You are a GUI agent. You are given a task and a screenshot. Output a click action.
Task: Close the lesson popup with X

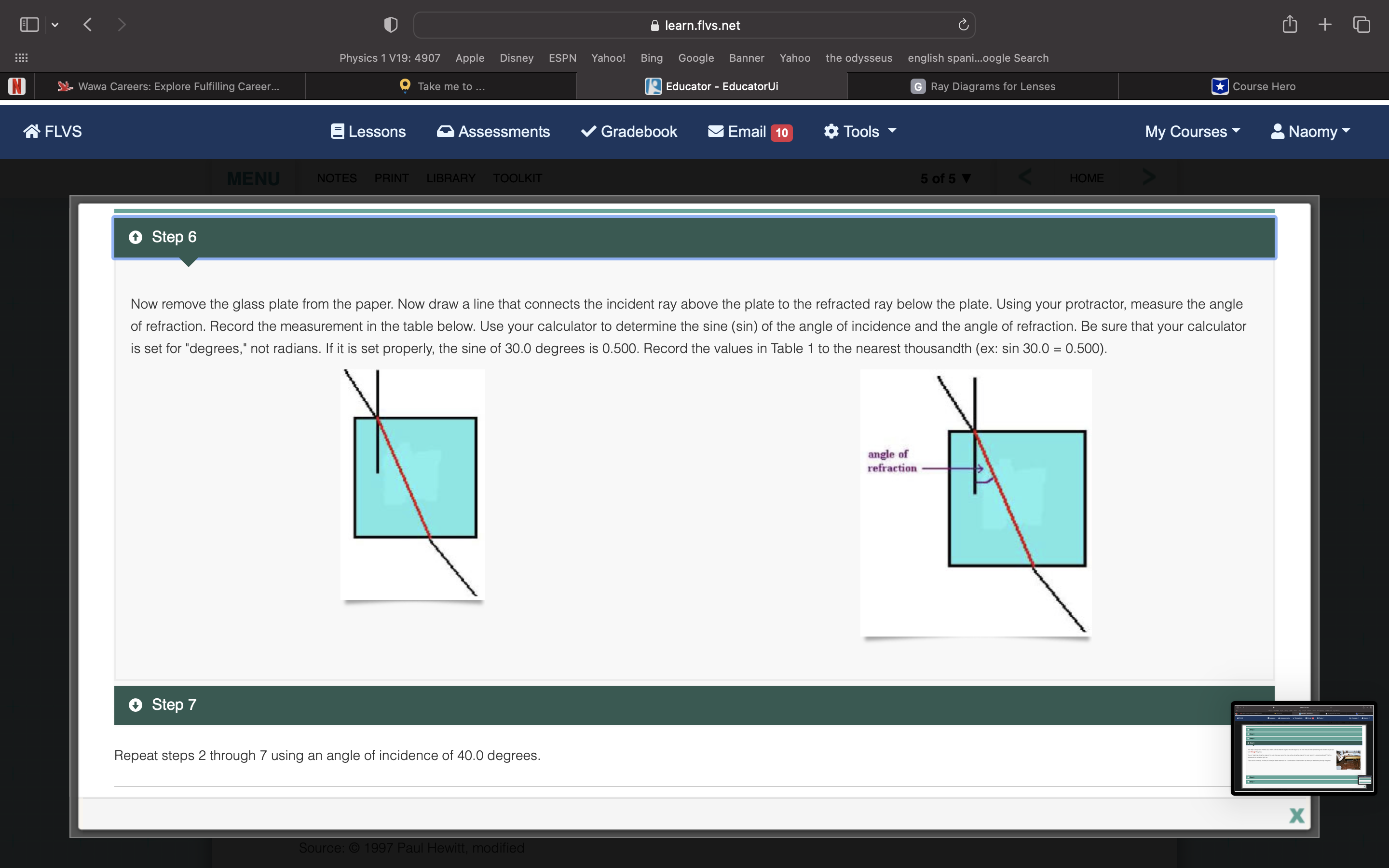[1296, 815]
